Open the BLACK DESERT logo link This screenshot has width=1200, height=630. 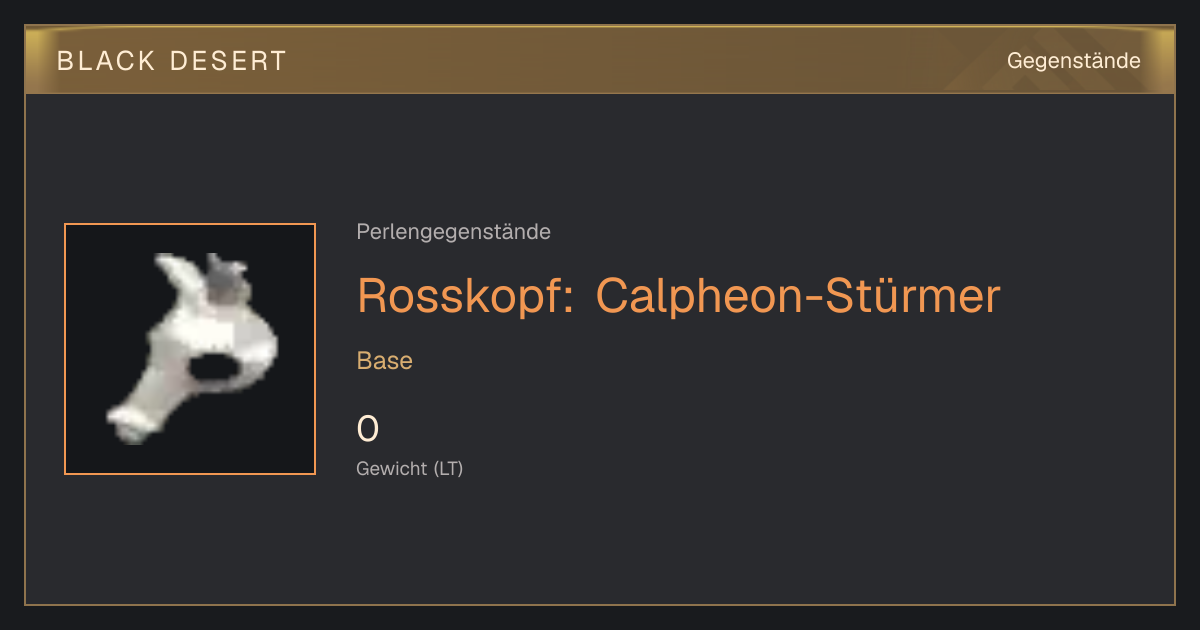pos(172,61)
